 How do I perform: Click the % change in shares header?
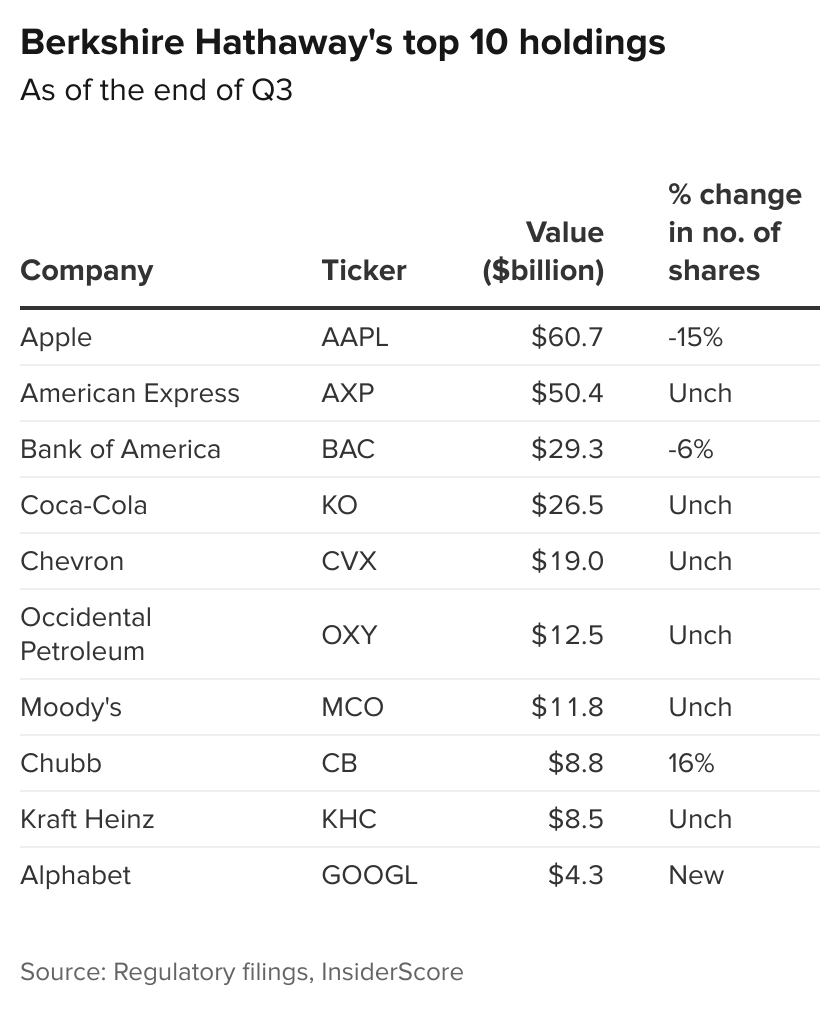[734, 233]
